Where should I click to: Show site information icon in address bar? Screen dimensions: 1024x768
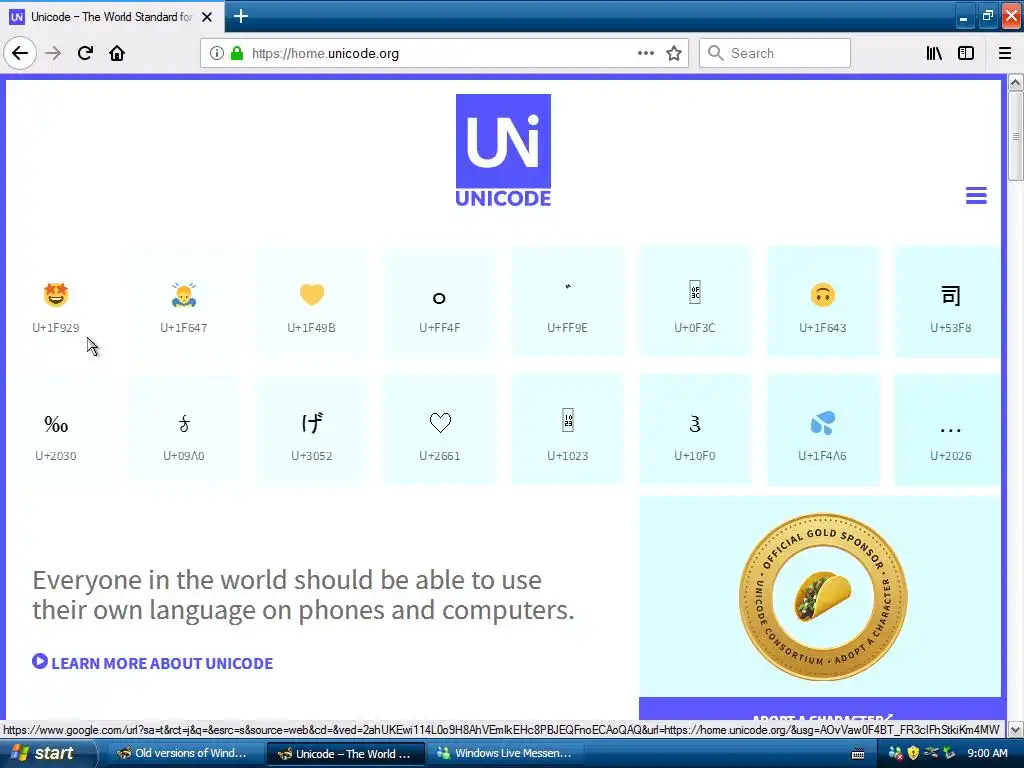point(217,53)
